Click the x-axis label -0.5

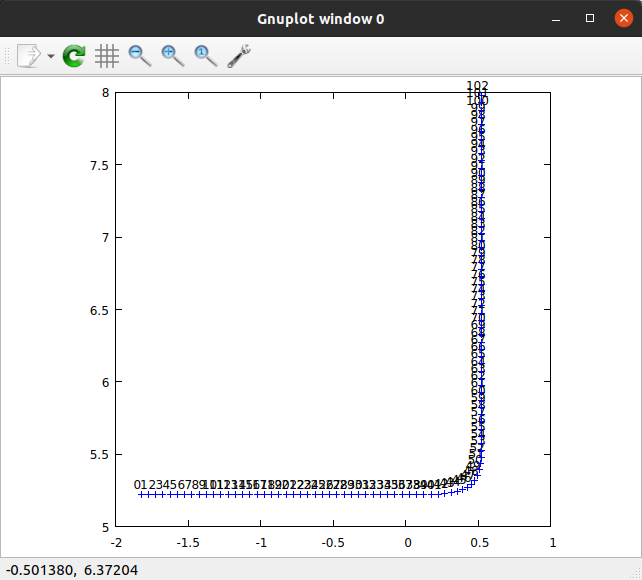(x=333, y=543)
